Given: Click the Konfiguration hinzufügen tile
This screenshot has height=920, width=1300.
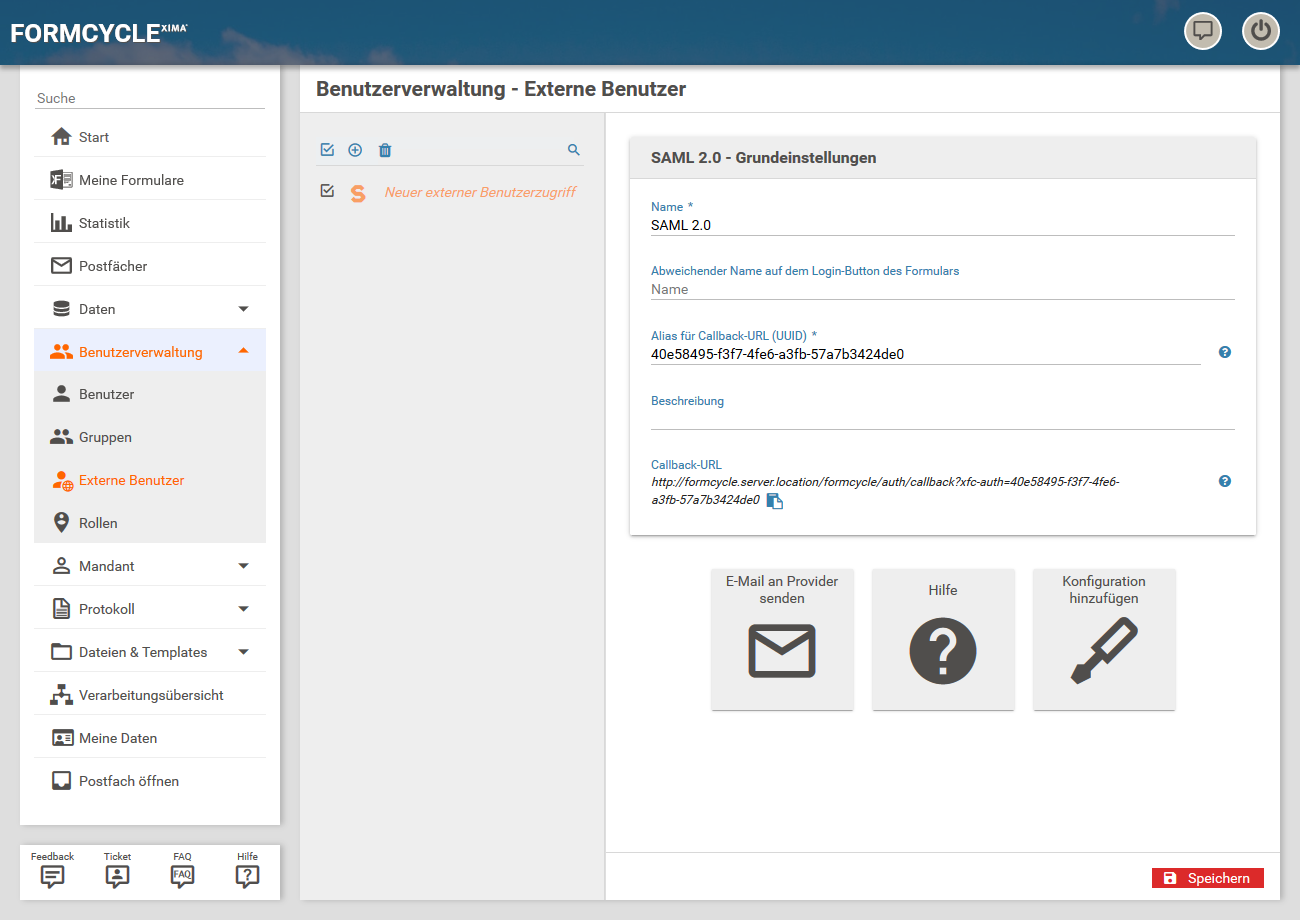Looking at the screenshot, I should [1104, 640].
